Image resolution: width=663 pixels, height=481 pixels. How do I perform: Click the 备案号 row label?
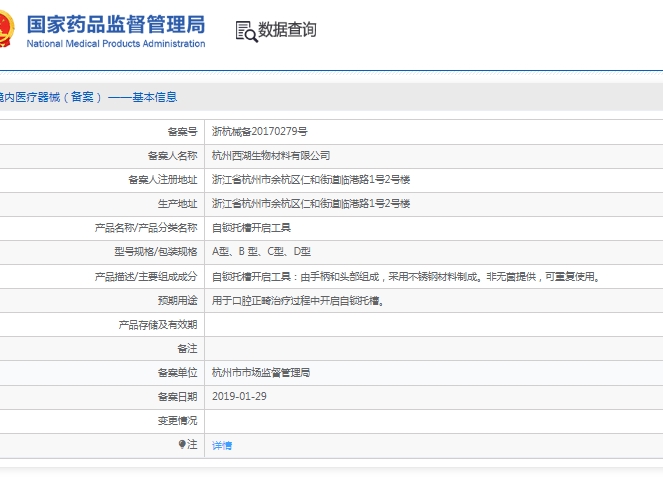click(182, 131)
